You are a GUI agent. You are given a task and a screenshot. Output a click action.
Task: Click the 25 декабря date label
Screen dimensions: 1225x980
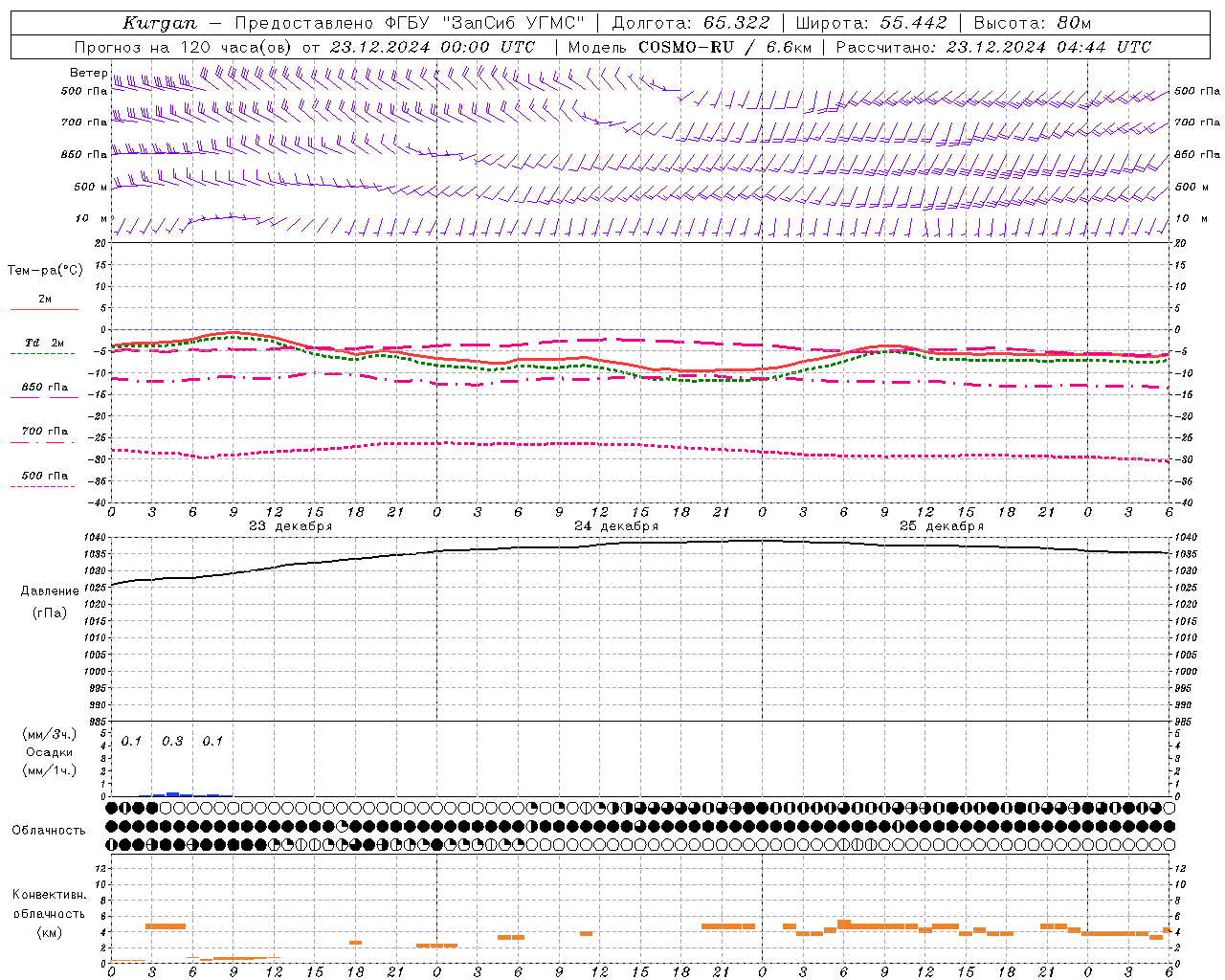[x=942, y=526]
